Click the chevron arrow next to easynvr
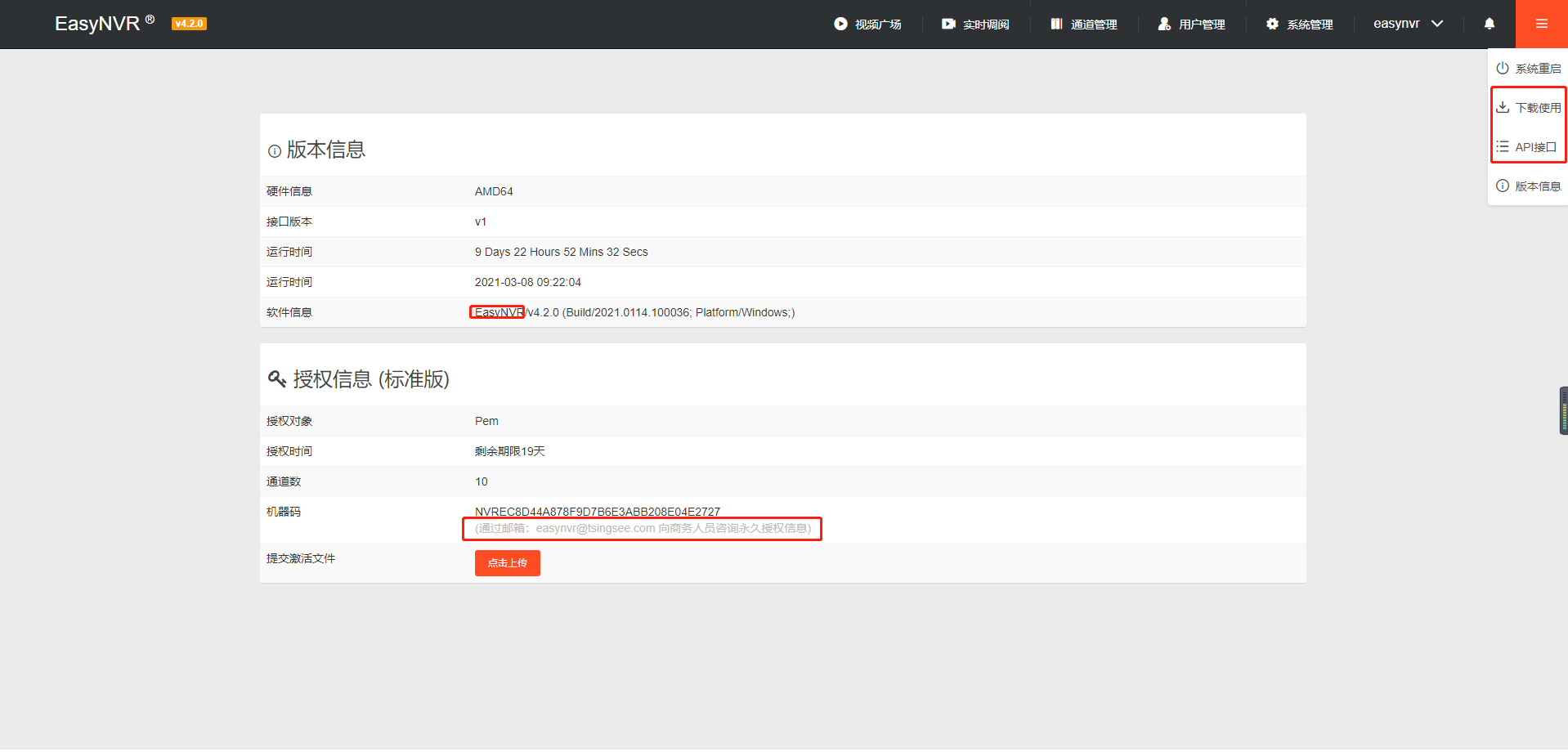This screenshot has height=752, width=1568. pyautogui.click(x=1437, y=24)
